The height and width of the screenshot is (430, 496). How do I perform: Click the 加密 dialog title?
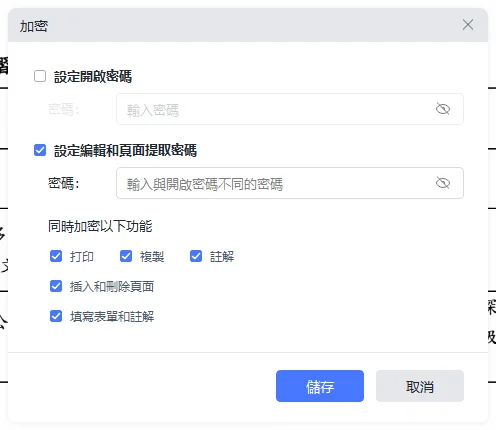34,26
